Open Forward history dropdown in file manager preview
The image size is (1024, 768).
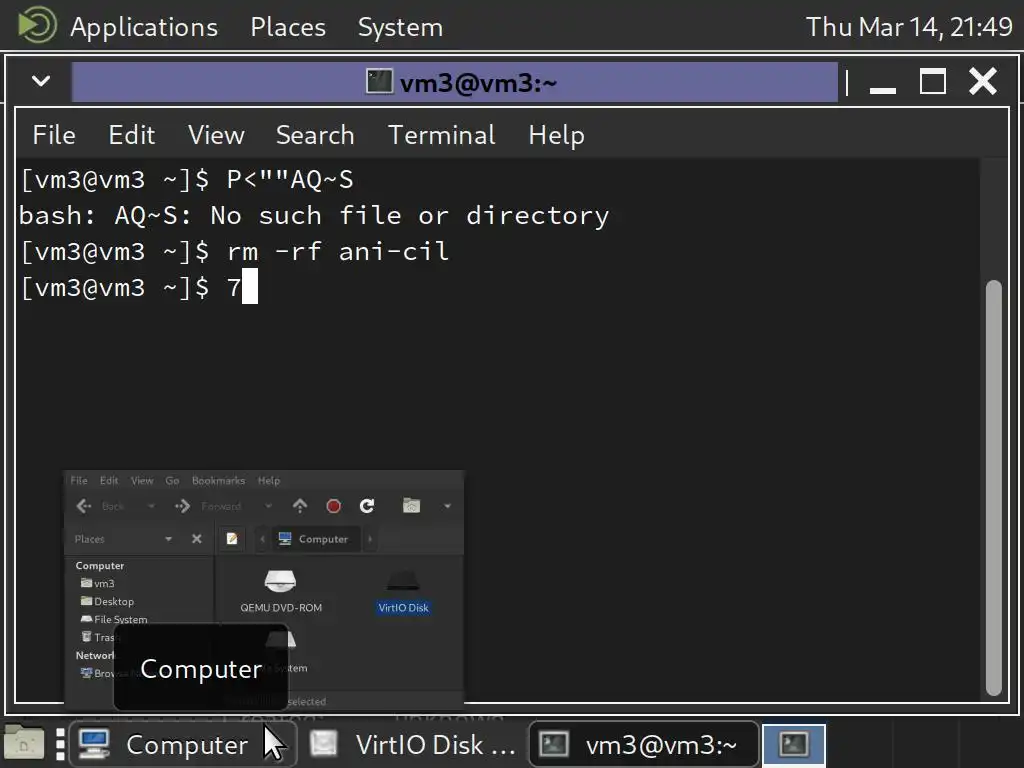pos(268,506)
